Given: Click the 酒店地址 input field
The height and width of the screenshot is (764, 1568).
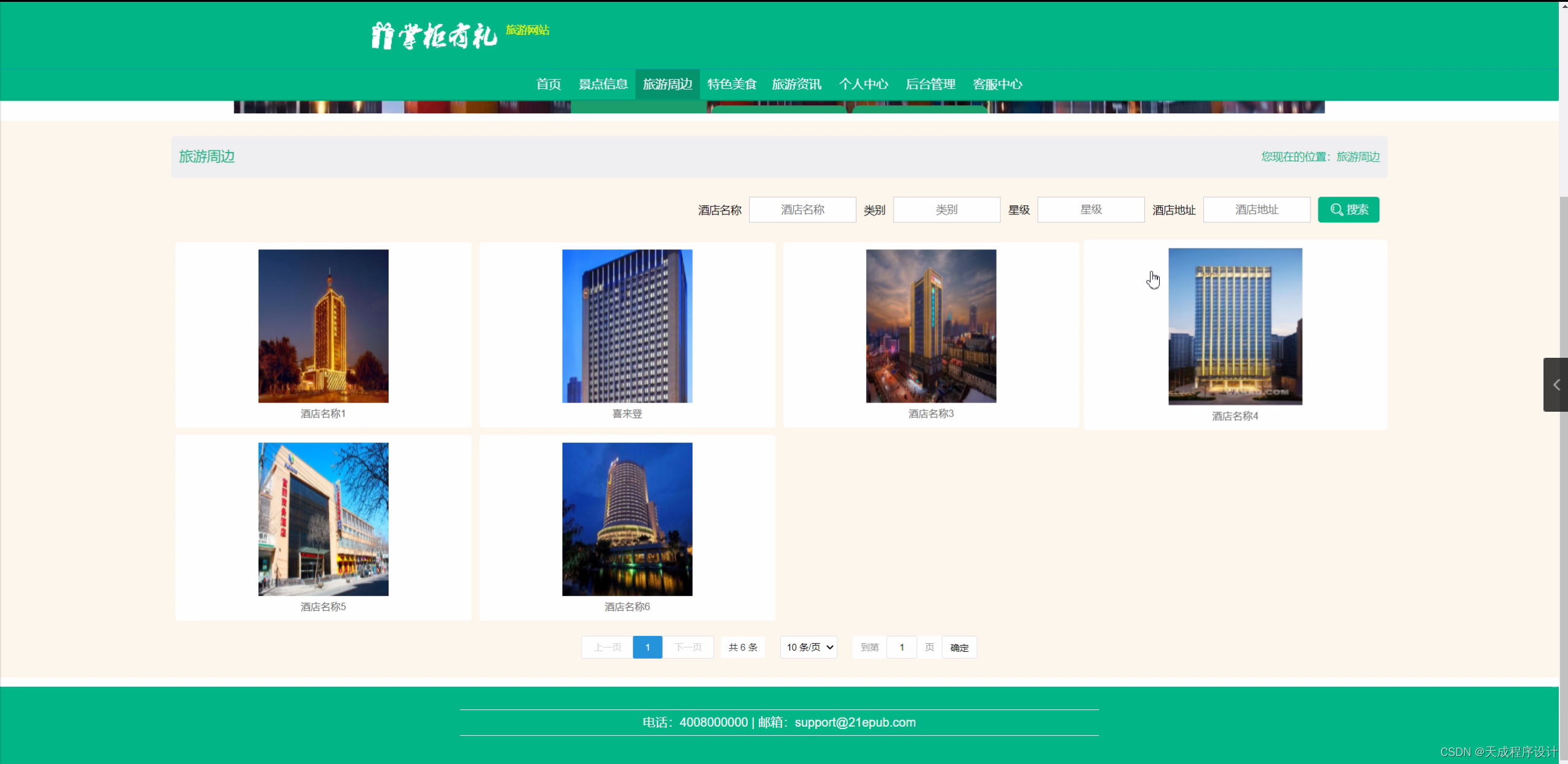Looking at the screenshot, I should click(x=1256, y=210).
